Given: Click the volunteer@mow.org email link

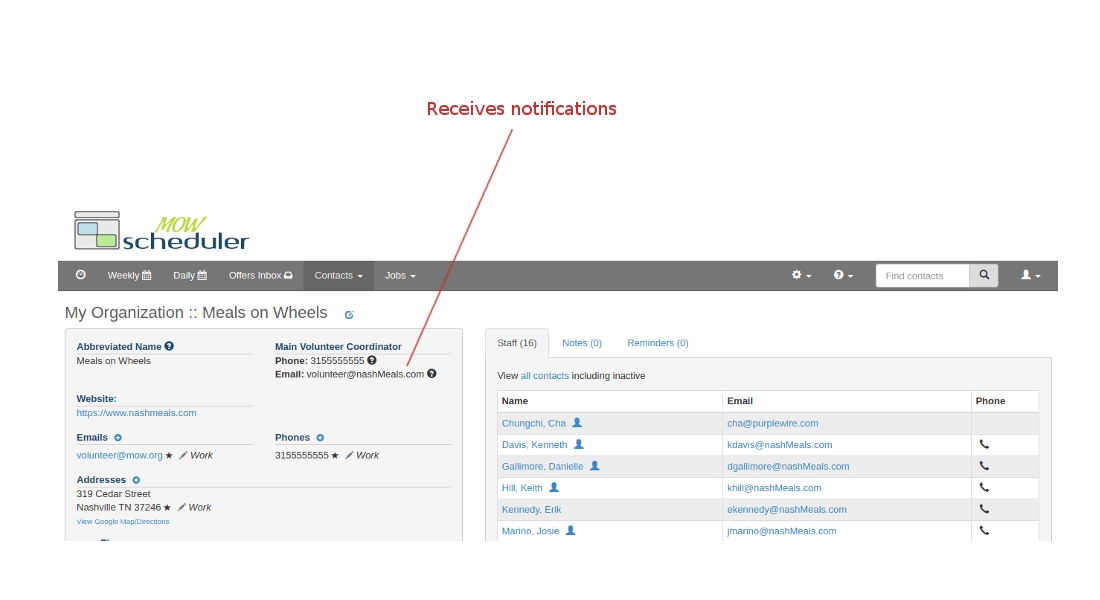Looking at the screenshot, I should tap(119, 455).
